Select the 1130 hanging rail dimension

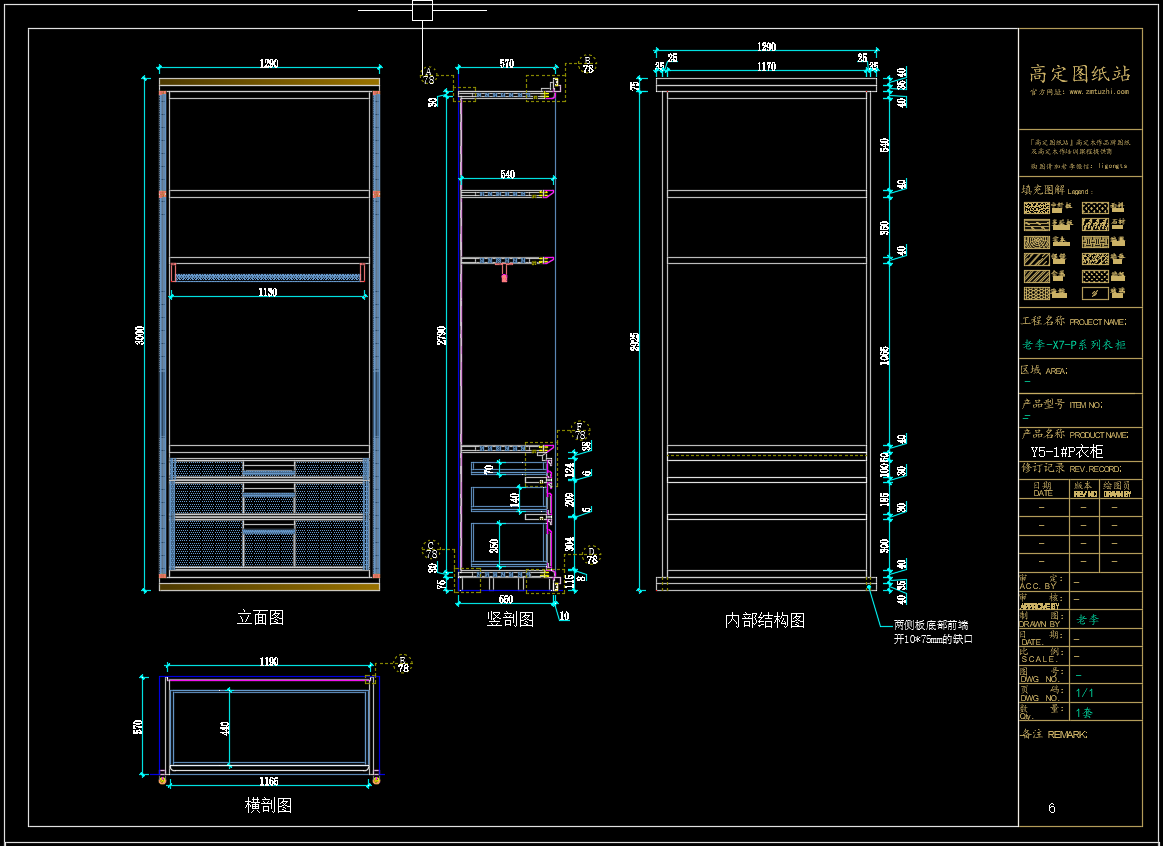(268, 292)
